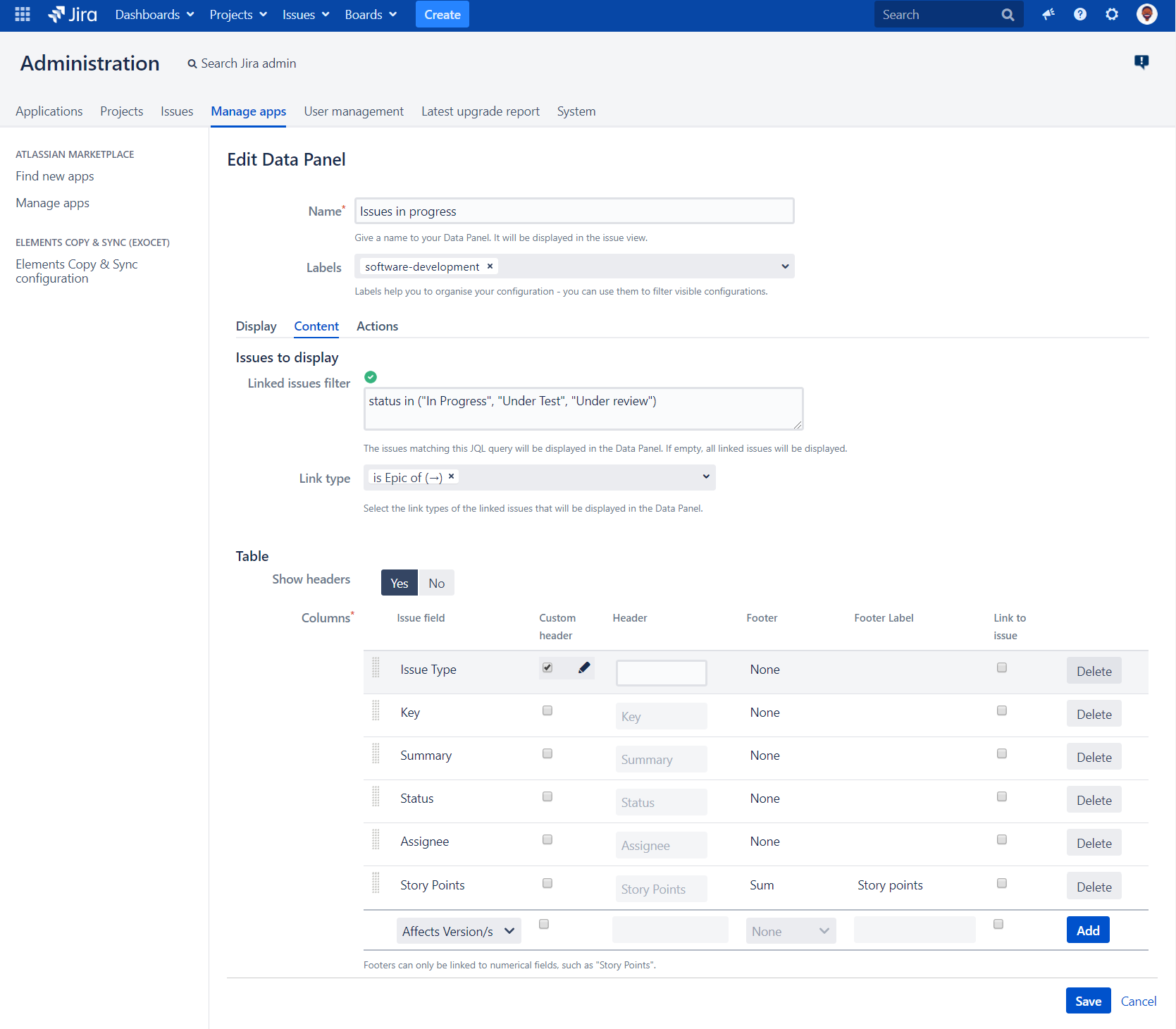This screenshot has width=1176, height=1029.
Task: Open the app switcher grid icon
Action: coord(23,14)
